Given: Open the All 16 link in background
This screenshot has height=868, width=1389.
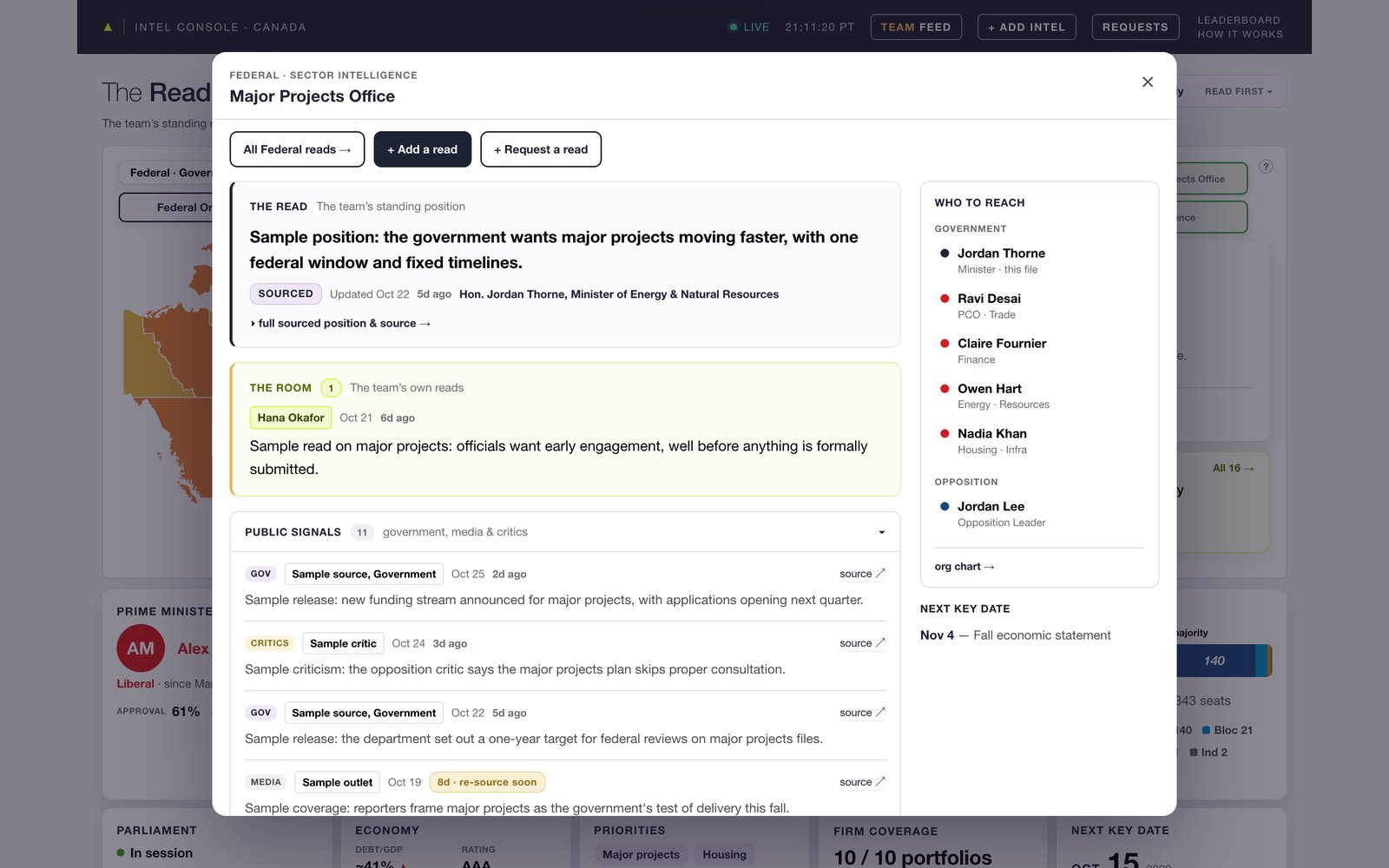Looking at the screenshot, I should [x=1233, y=468].
